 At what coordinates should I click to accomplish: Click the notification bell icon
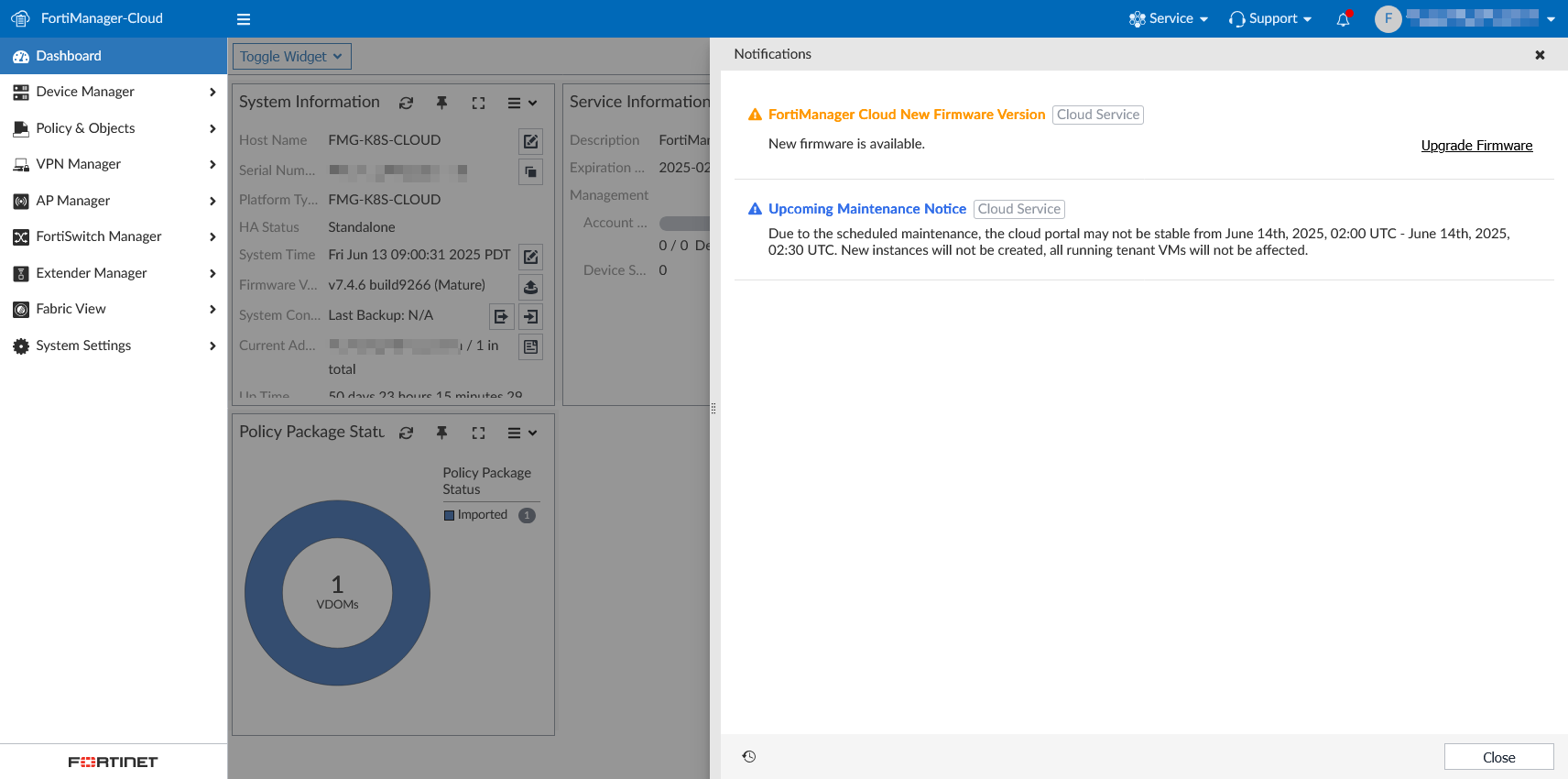[x=1343, y=19]
